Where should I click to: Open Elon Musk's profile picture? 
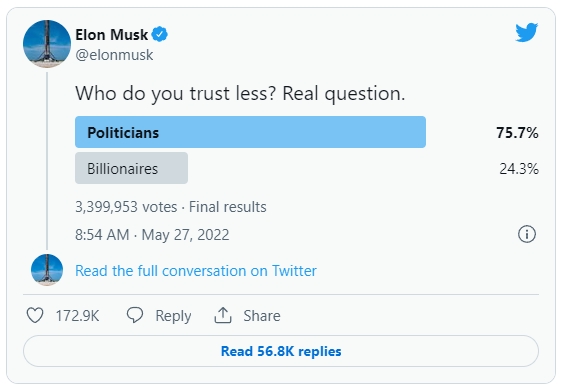pyautogui.click(x=47, y=44)
